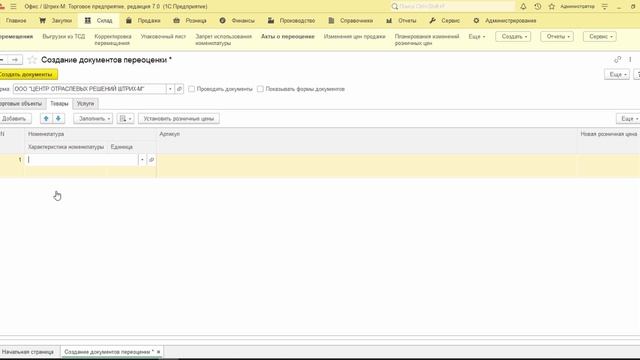The image size is (640, 360).
Task: Expand 'Еще' in the navigation commands row
Action: click(x=477, y=36)
